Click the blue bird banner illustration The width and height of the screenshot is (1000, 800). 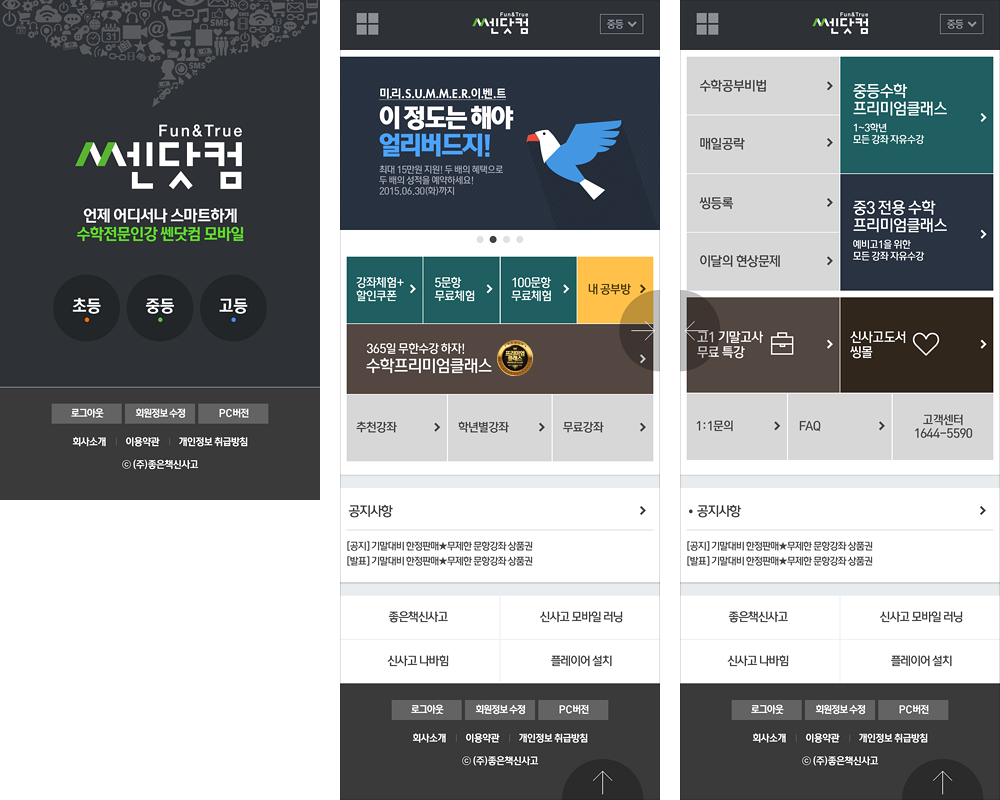[x=574, y=158]
